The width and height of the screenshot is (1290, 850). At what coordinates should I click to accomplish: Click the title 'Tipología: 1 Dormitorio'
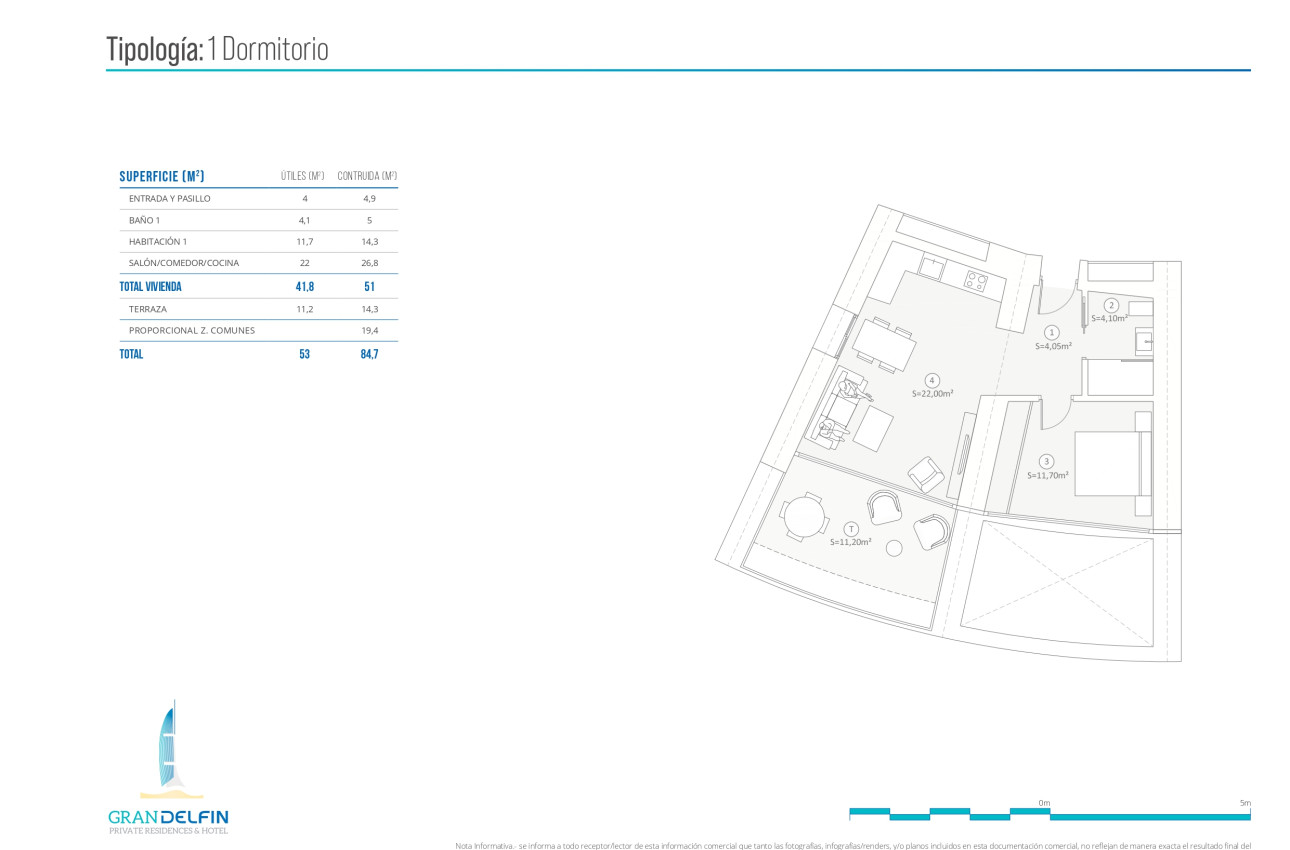click(x=218, y=49)
